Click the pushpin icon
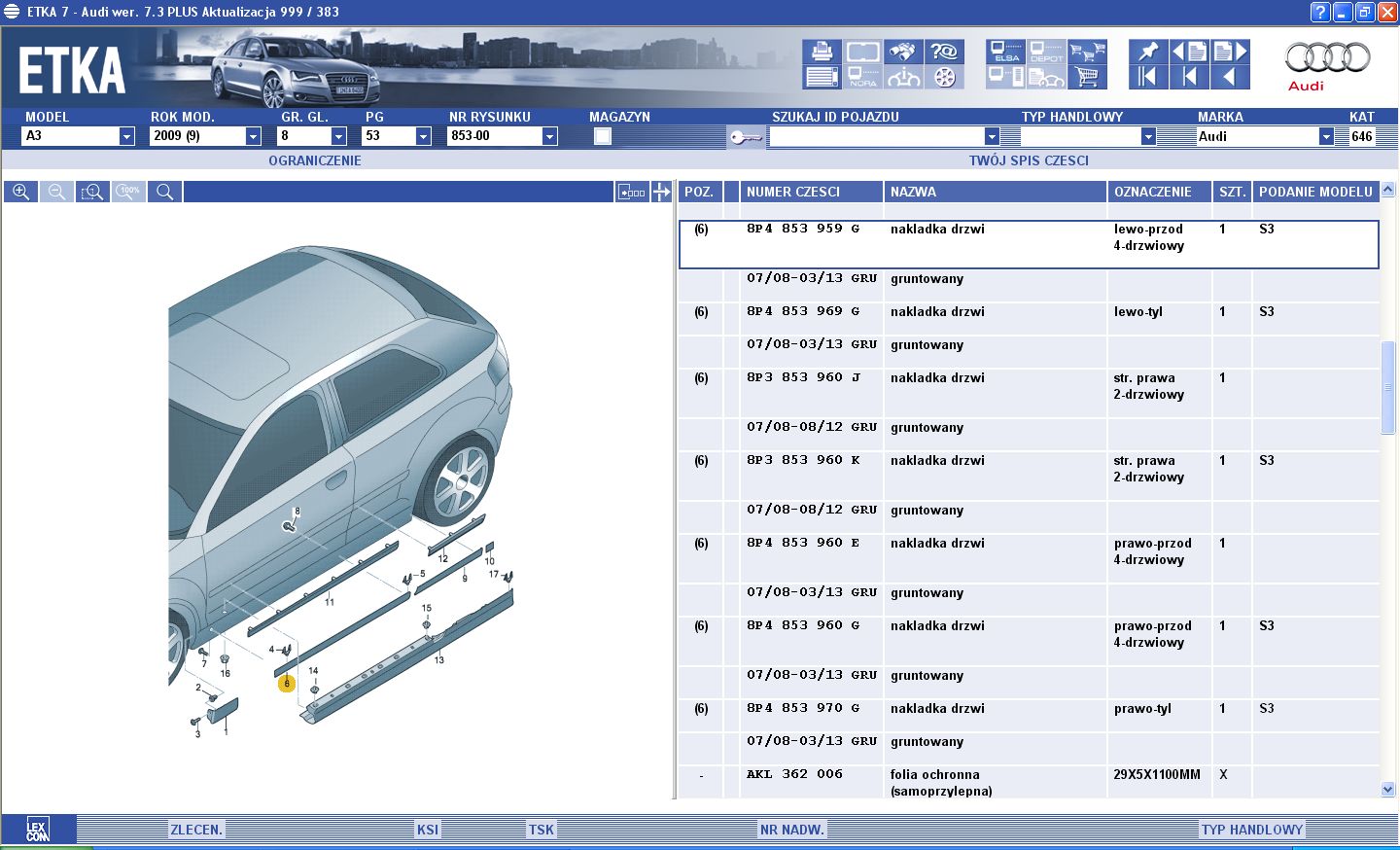 click(x=1148, y=52)
